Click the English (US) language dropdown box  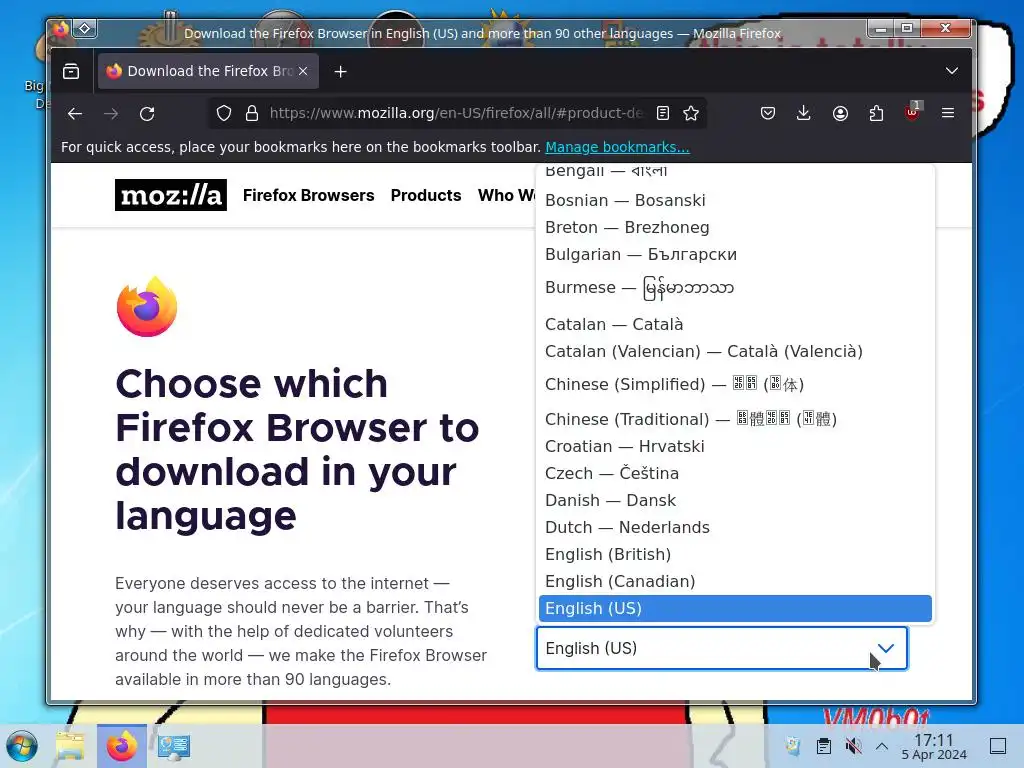click(722, 648)
